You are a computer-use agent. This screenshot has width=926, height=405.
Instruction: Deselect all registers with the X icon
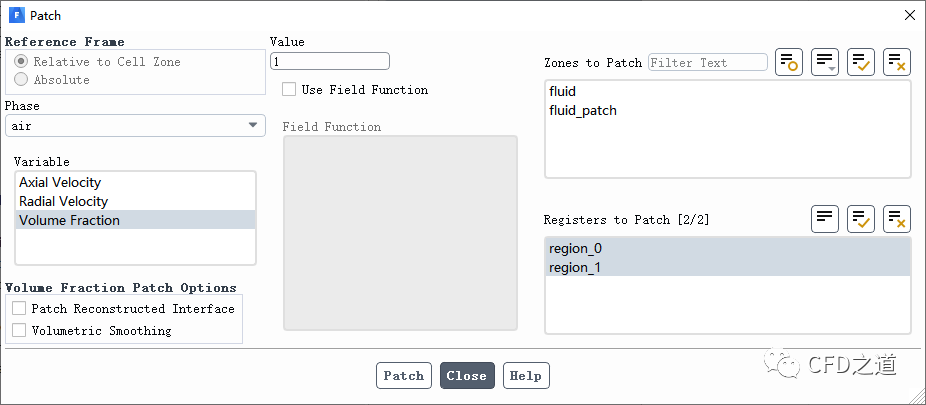(897, 219)
